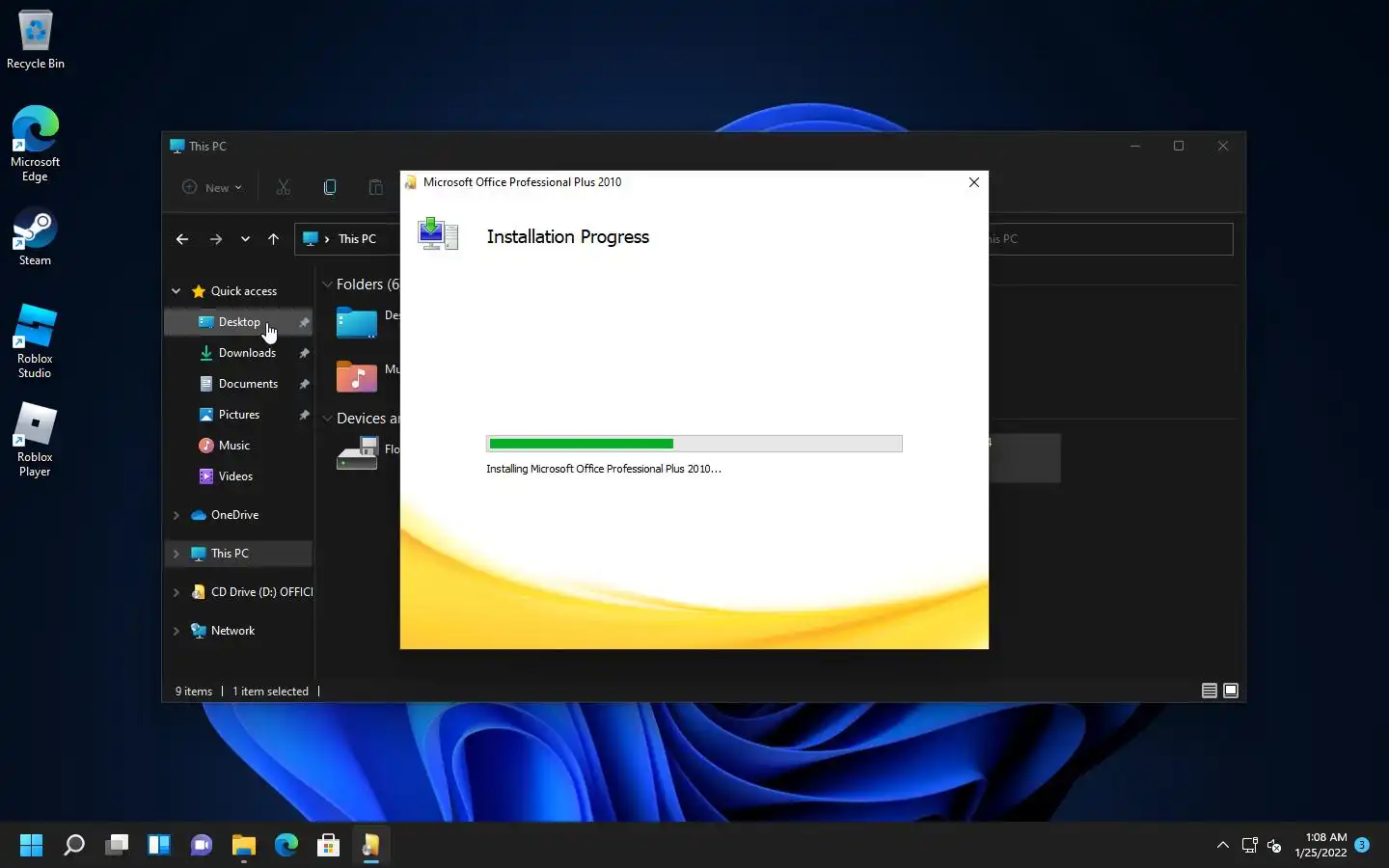Expand the Network tree node
1389x868 pixels.
point(176,631)
